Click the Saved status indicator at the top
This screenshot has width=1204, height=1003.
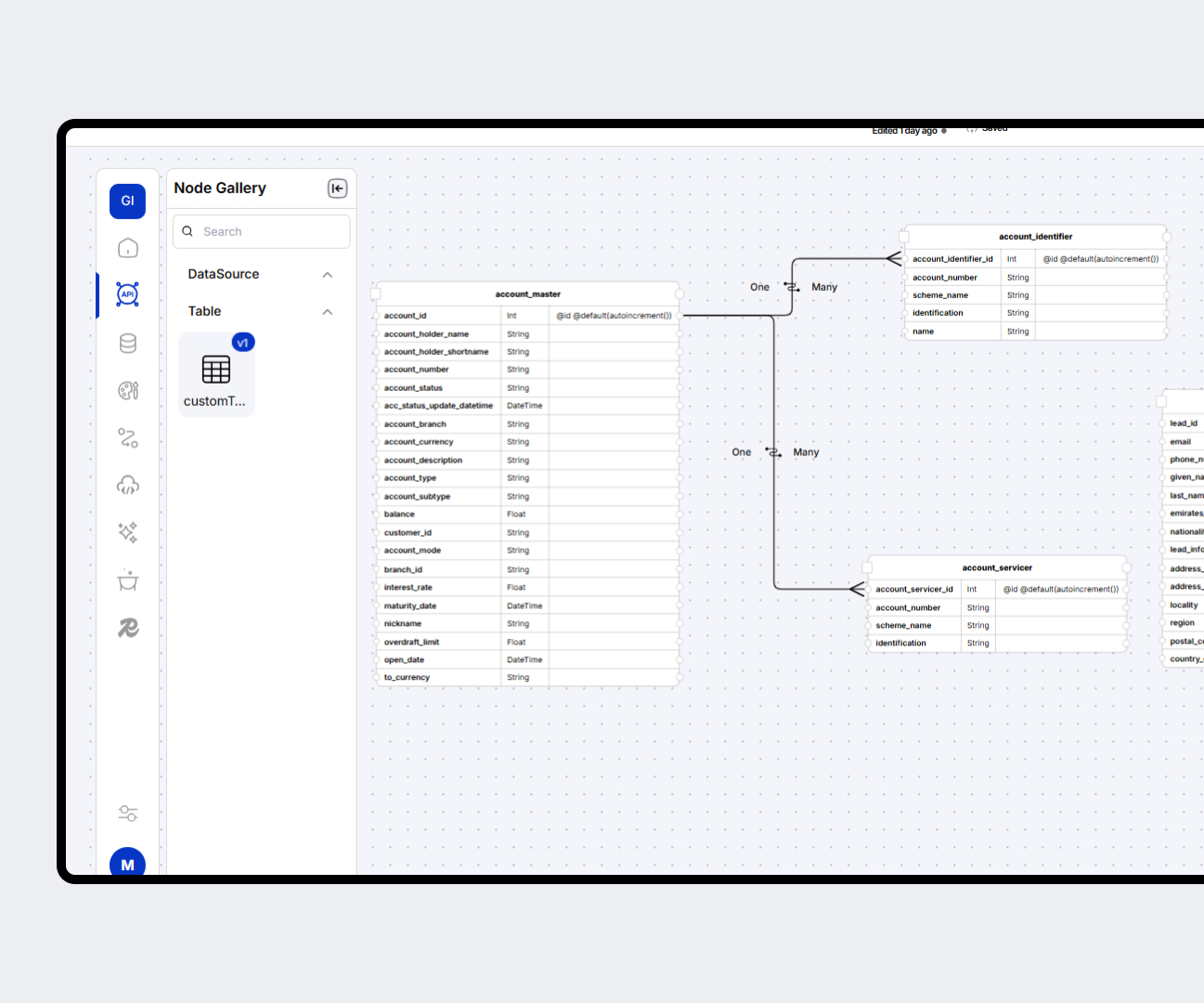pos(987,128)
